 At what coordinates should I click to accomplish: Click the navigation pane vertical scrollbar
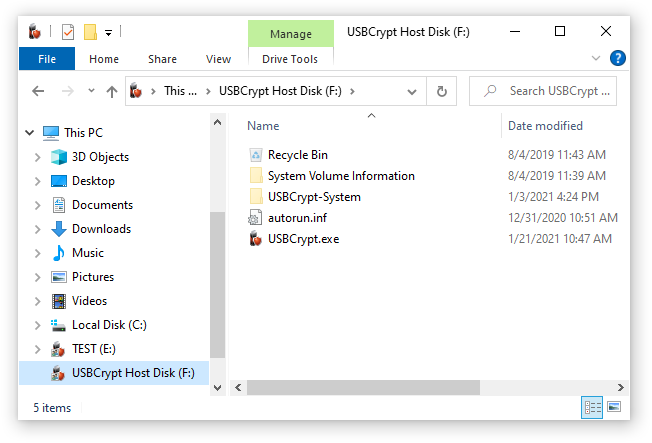click(x=217, y=285)
